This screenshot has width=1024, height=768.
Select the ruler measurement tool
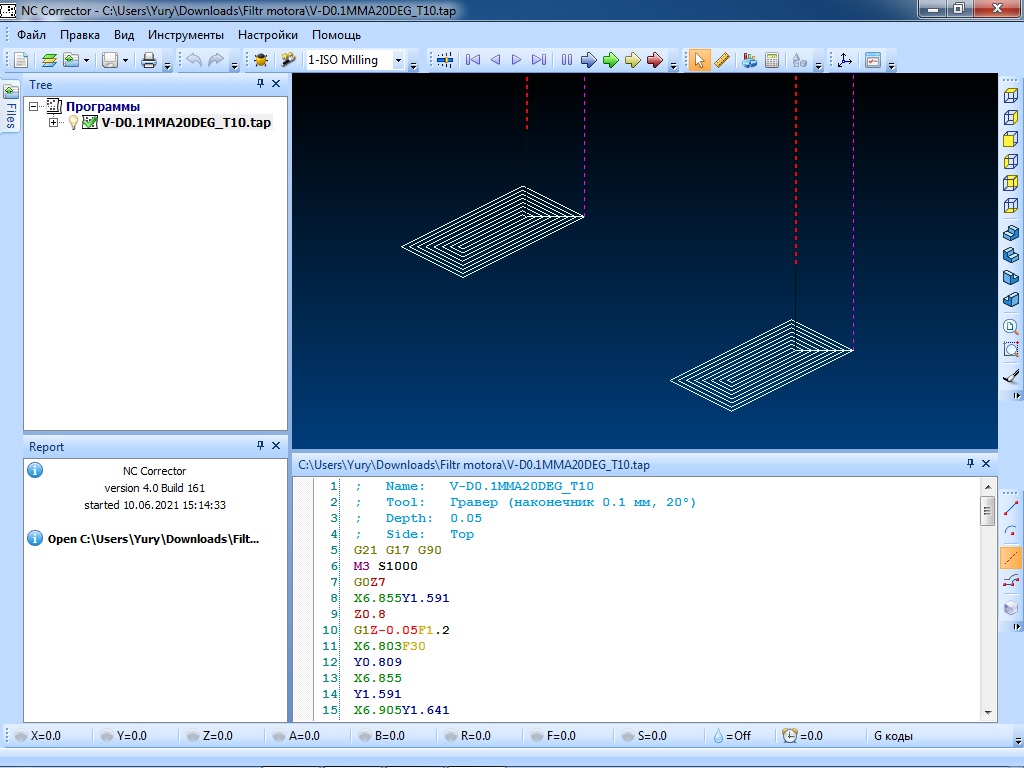pos(722,60)
